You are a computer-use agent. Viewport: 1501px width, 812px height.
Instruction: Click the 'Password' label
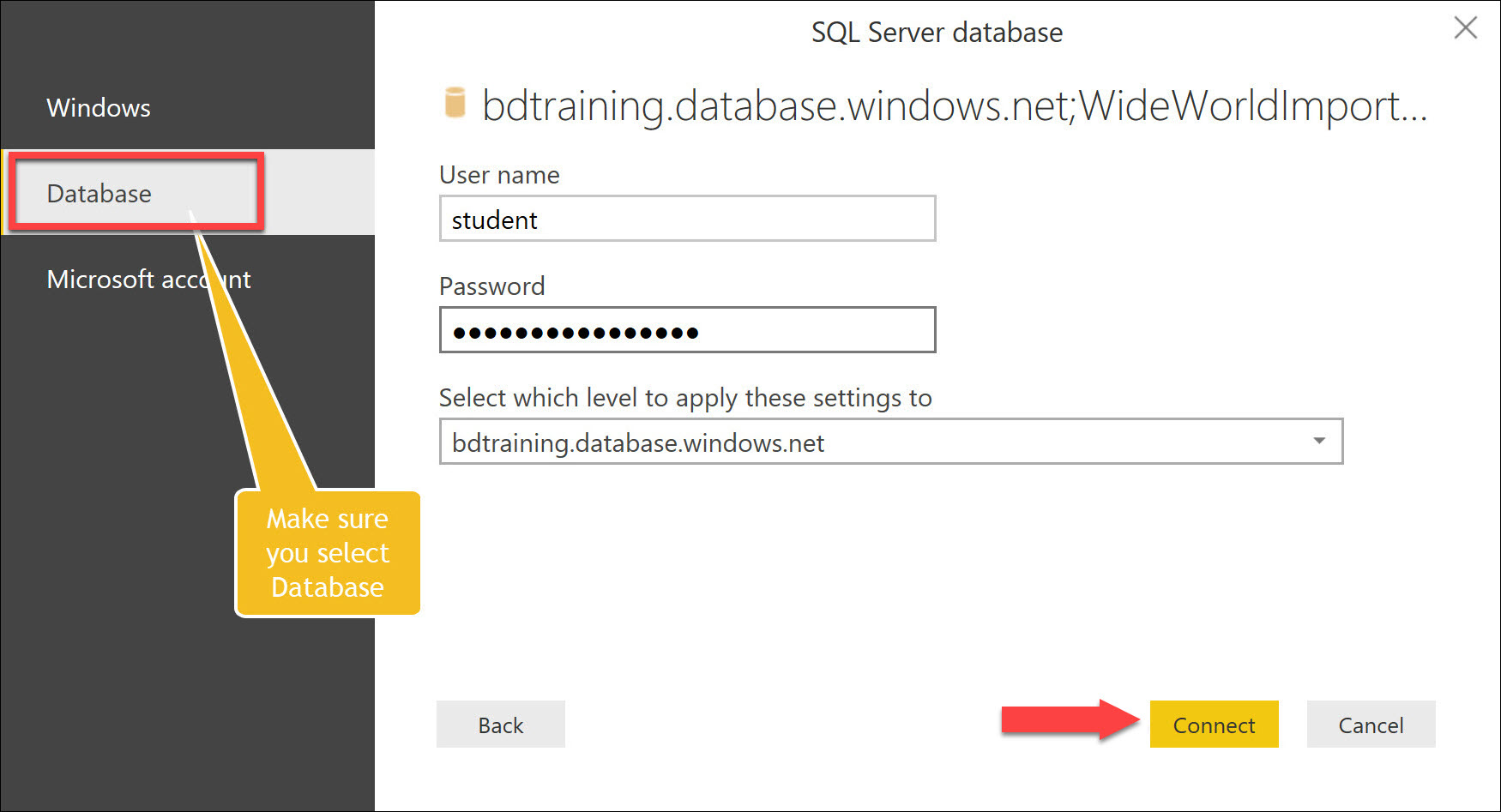[491, 286]
